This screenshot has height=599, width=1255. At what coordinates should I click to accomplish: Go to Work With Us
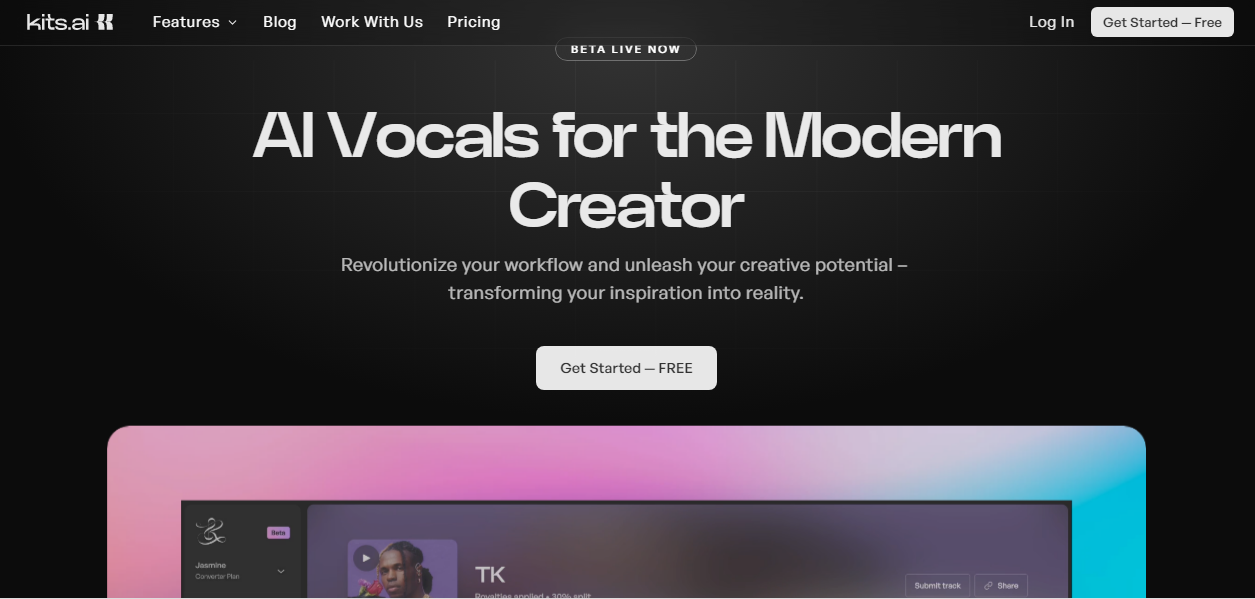372,22
